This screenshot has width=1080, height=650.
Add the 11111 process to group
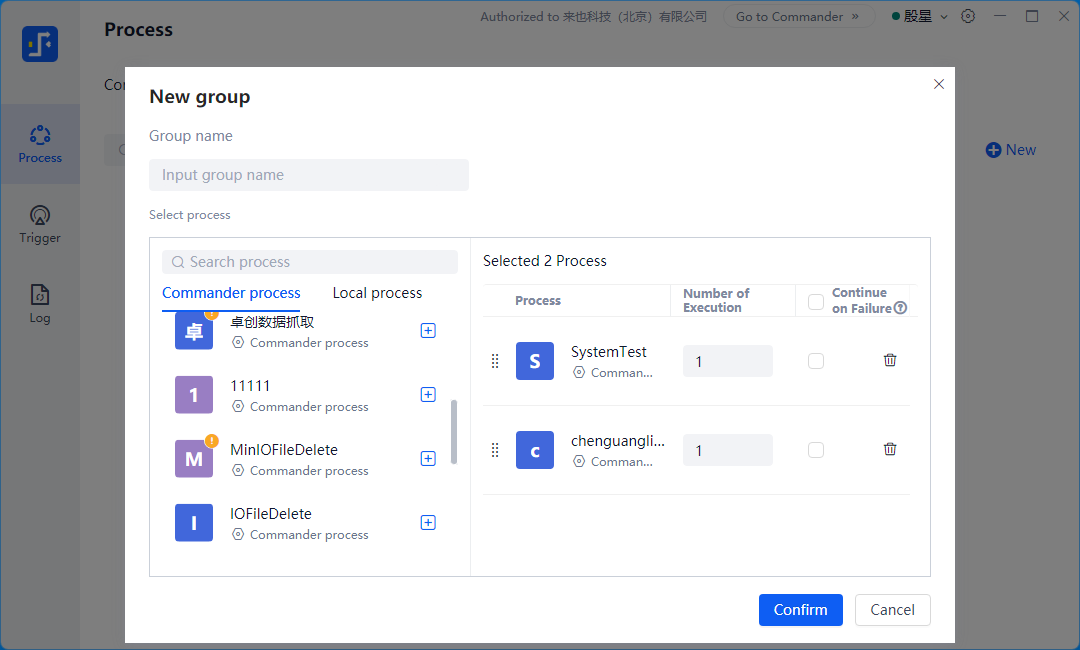(x=428, y=395)
